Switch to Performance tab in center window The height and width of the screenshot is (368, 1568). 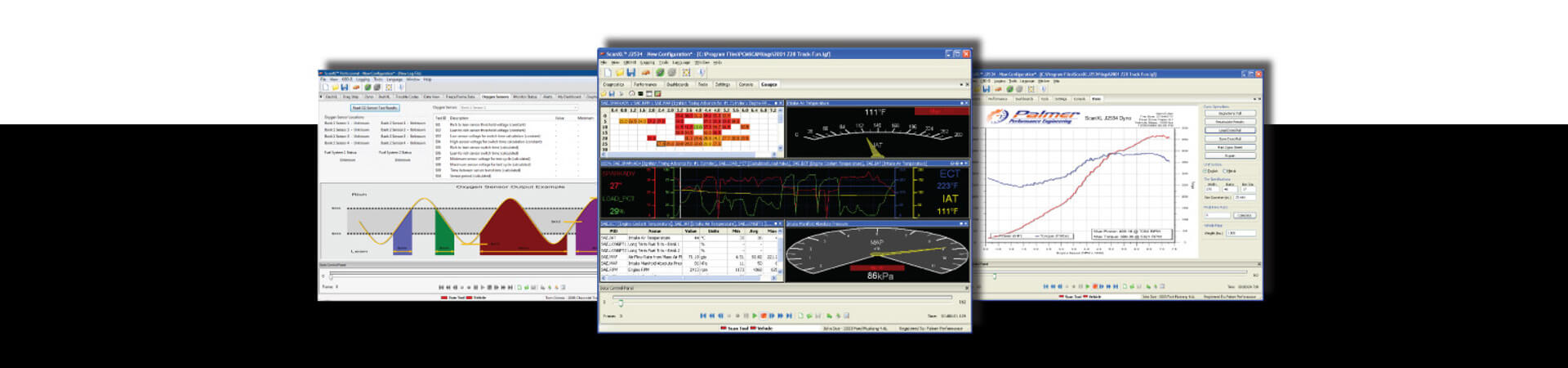pyautogui.click(x=645, y=84)
